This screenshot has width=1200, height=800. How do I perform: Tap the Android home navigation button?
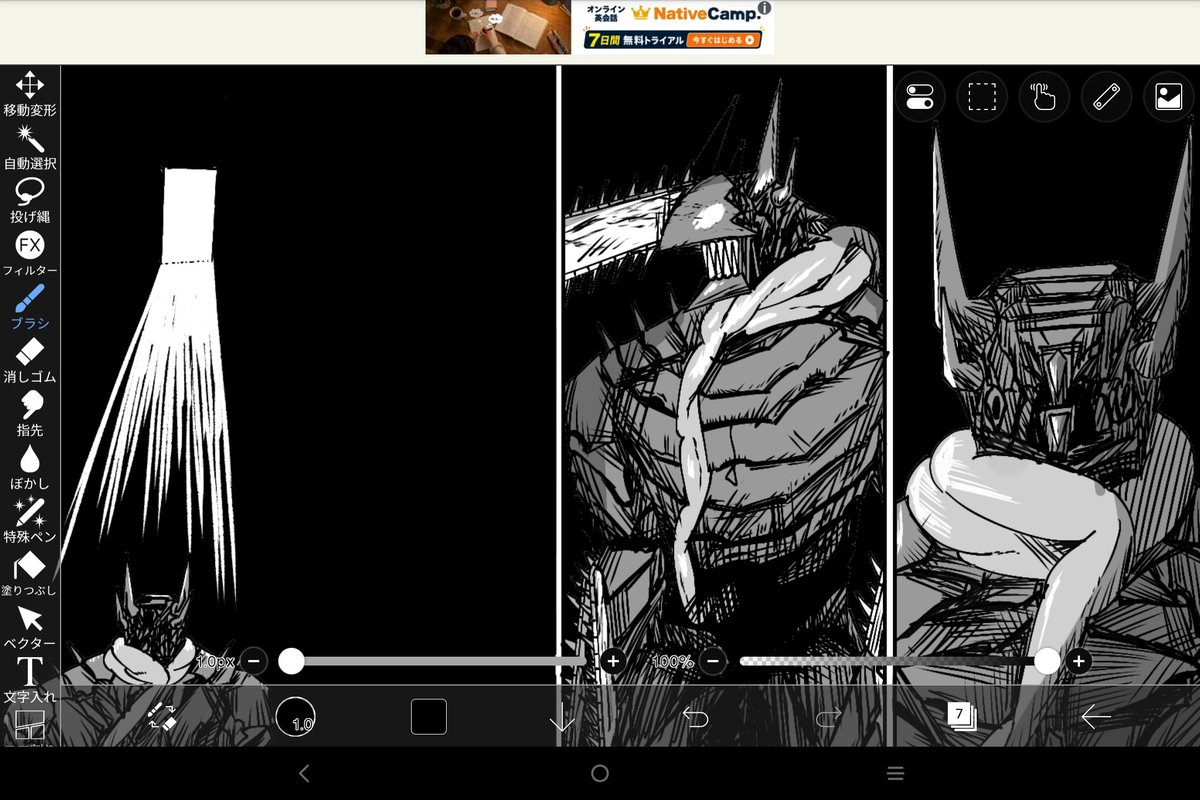click(600, 773)
